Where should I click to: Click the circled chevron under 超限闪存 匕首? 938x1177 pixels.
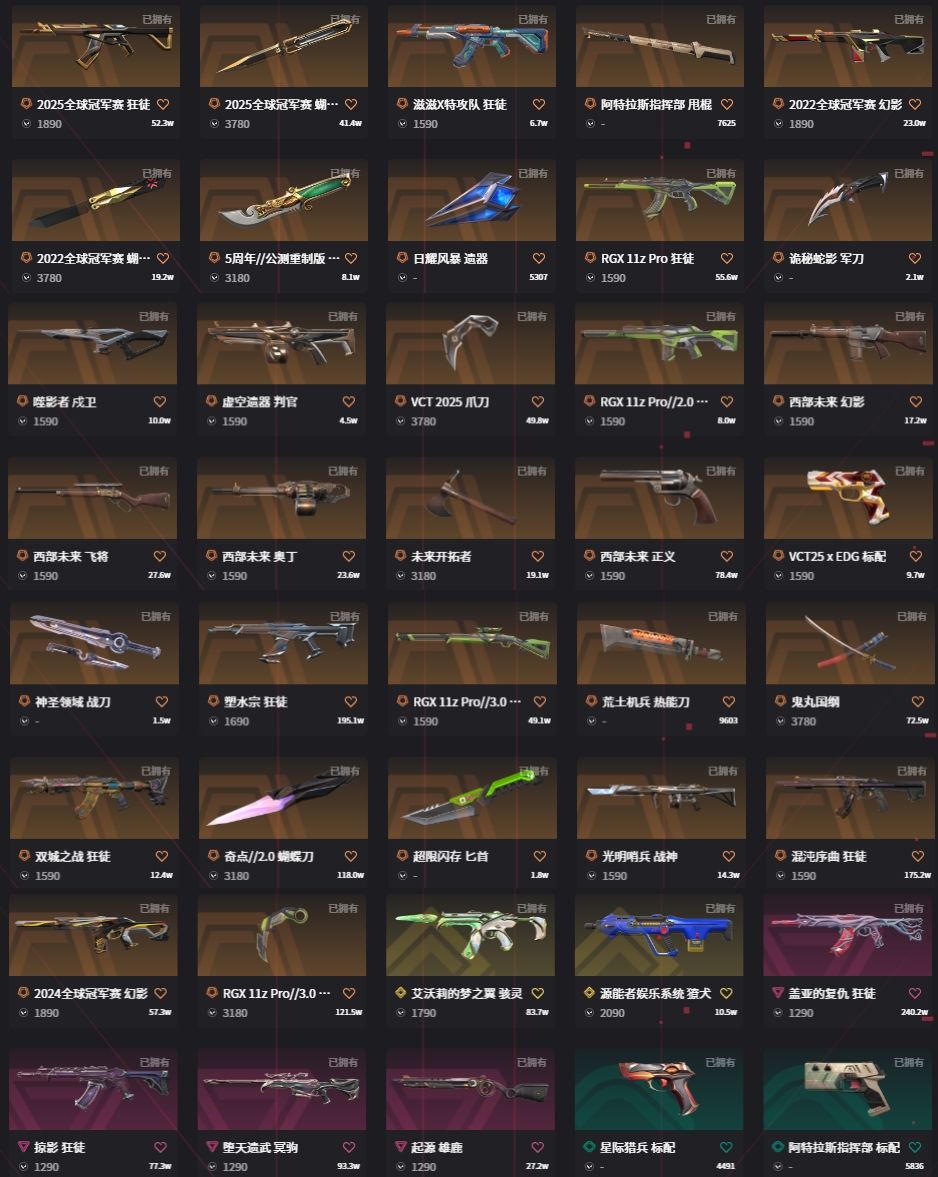point(402,876)
